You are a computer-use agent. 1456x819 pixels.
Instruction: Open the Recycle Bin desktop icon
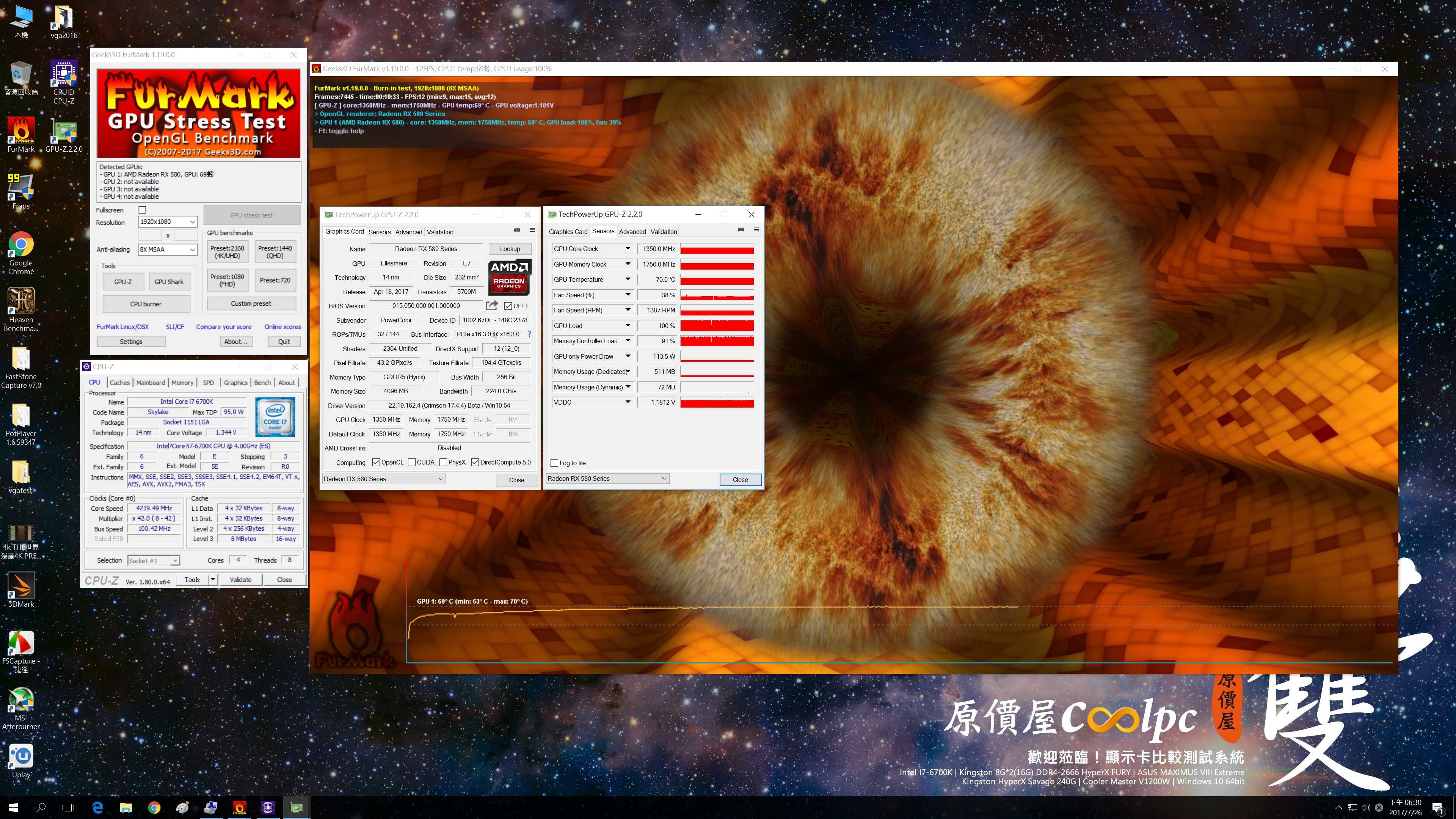click(x=21, y=78)
